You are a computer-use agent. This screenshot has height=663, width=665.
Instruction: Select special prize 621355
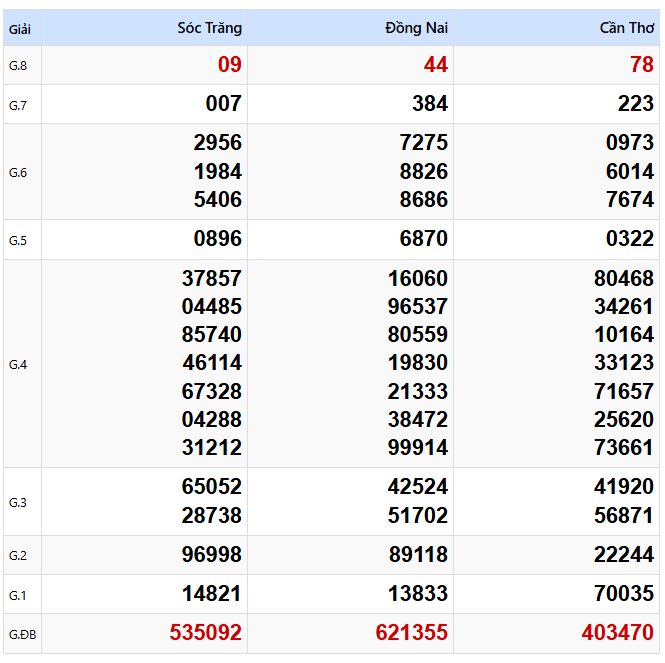coord(412,632)
